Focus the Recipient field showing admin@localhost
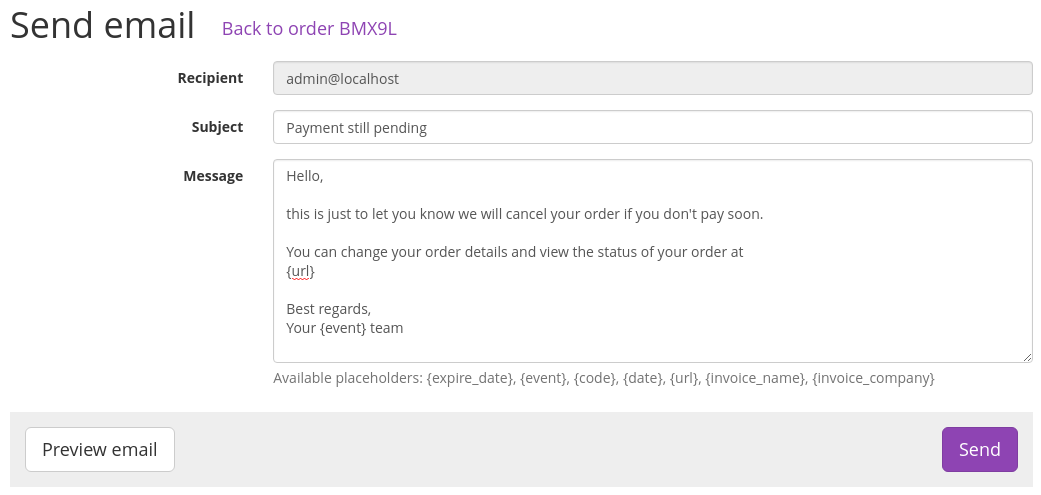 coord(652,78)
